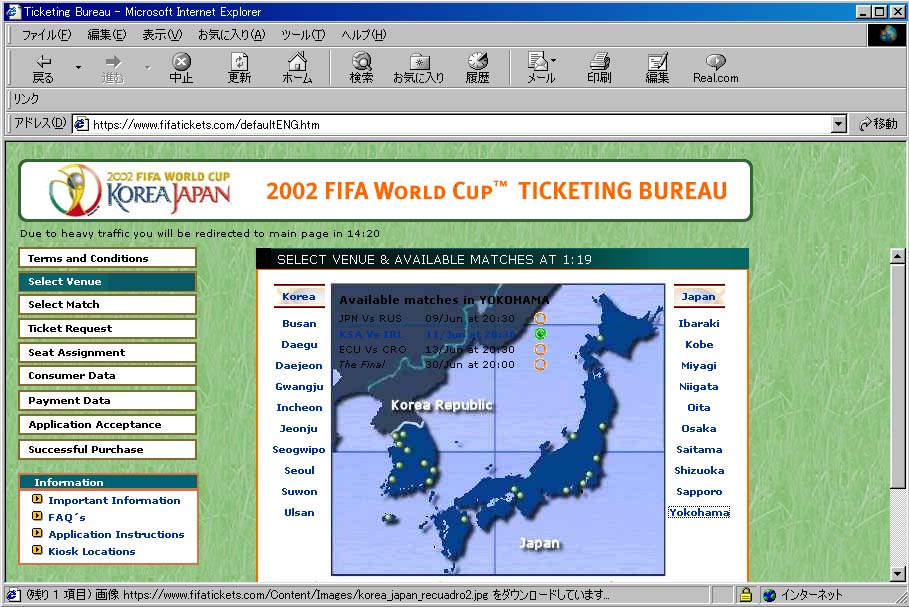Click the page scrollbar down arrow
The width and height of the screenshot is (909, 607).
897,574
